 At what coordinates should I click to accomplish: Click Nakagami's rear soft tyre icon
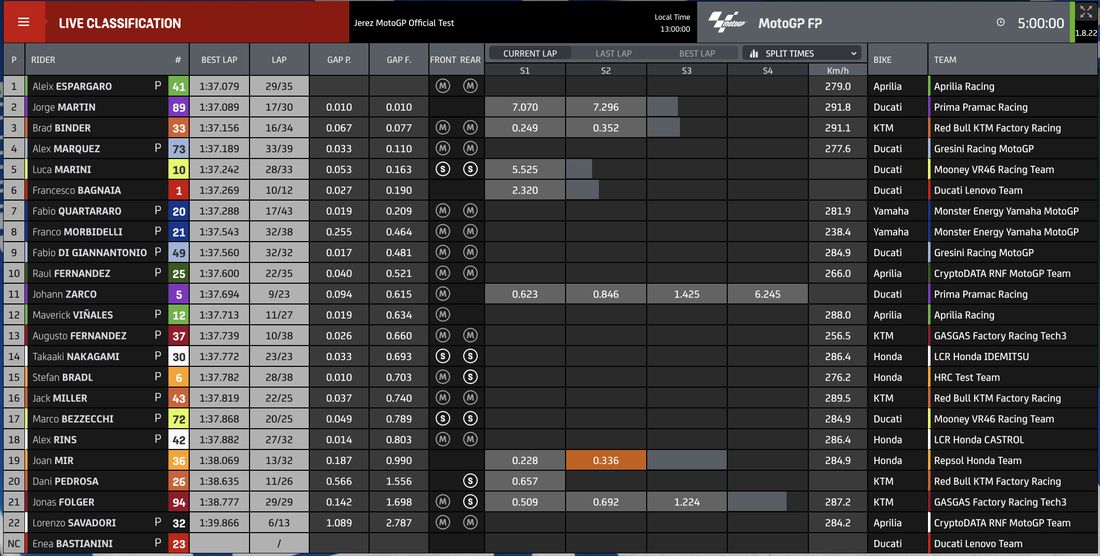pos(470,356)
